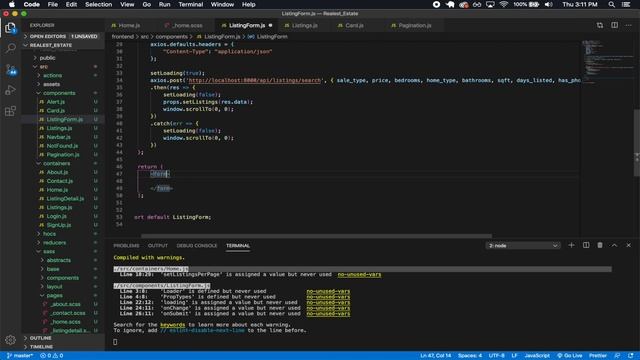640x360 pixels.
Task: Expand the actions folder
Action: pyautogui.click(x=52, y=76)
